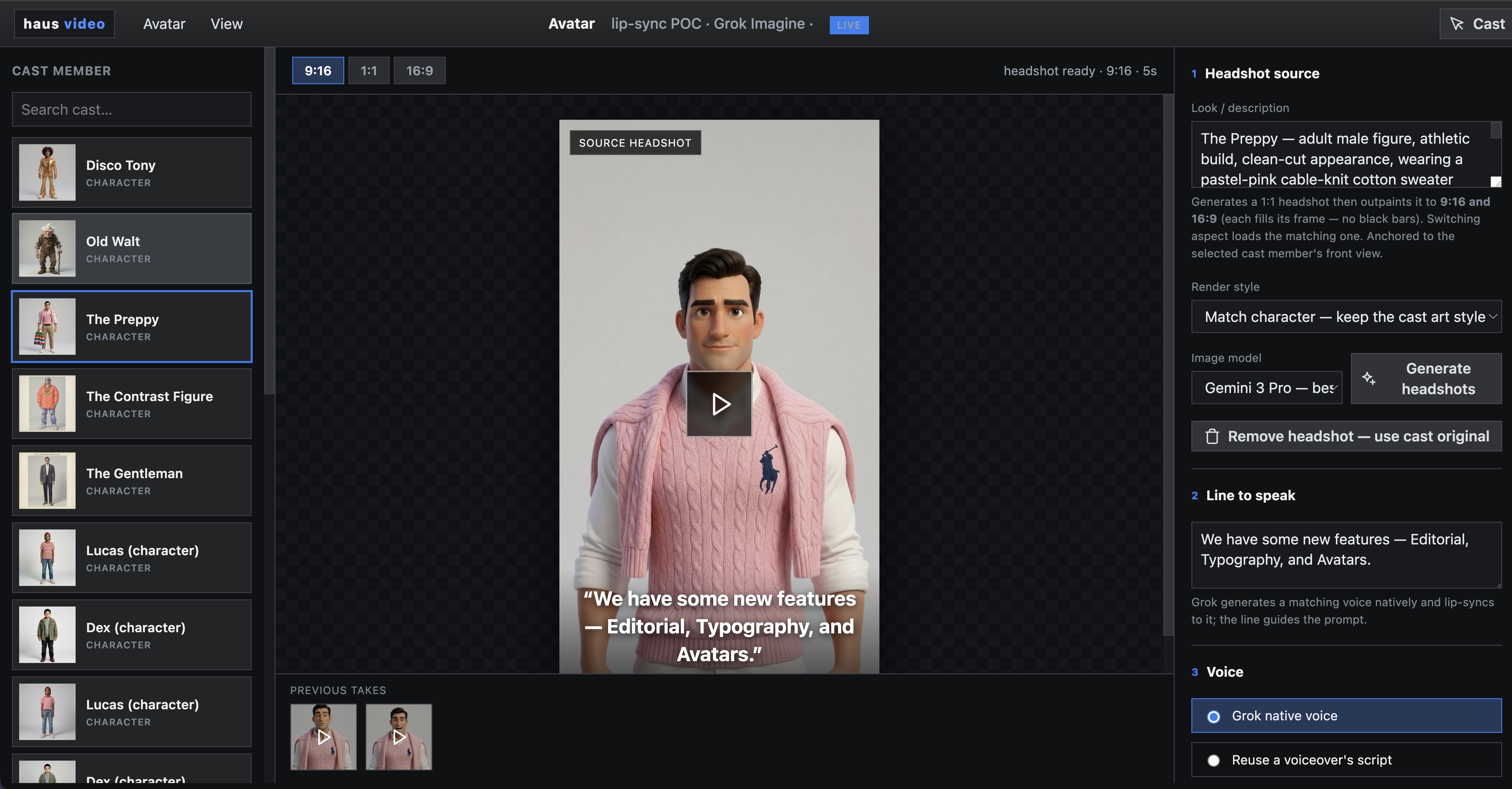Select Reuse a voiceover's script radio option

[x=1346, y=760]
